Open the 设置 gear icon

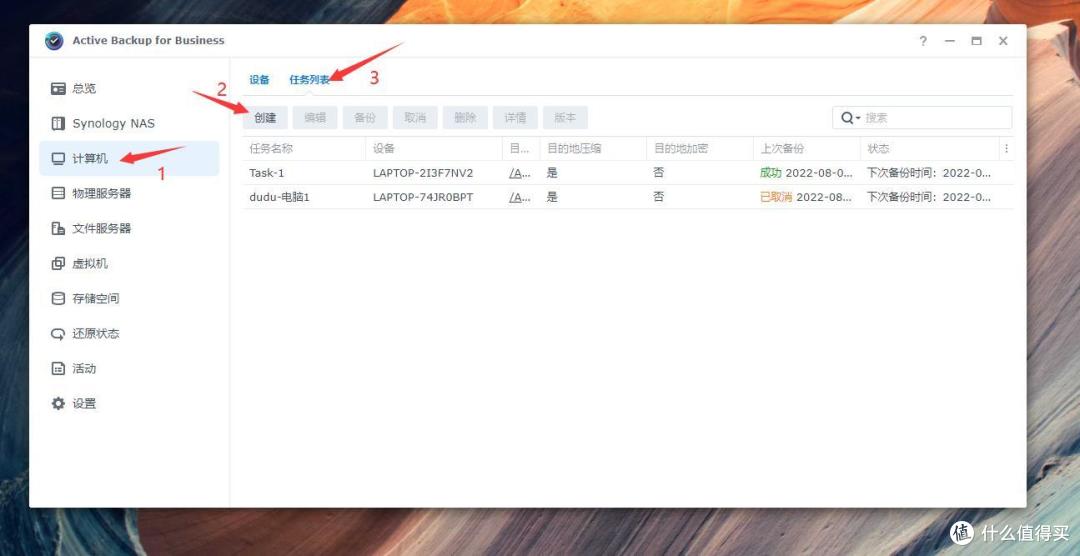pyautogui.click(x=58, y=403)
